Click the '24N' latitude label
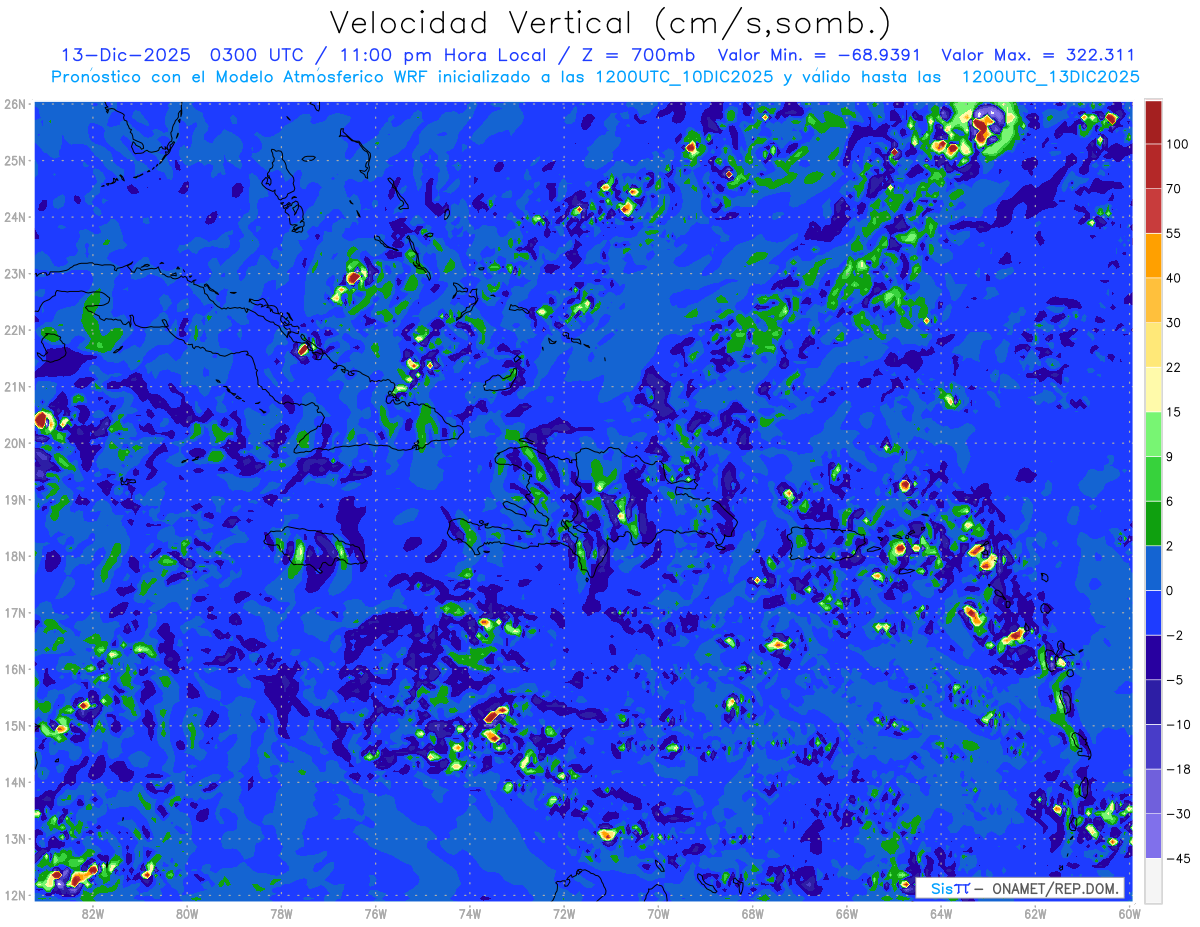Screen dimensions: 1200x927 tap(15, 217)
